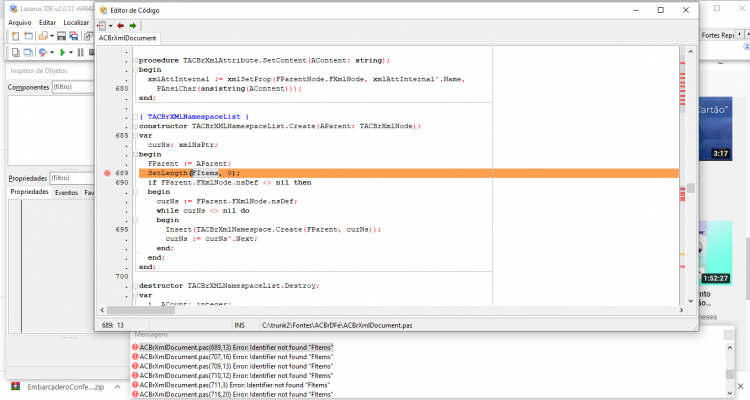Click the 'curNs := curNs^.Next;' code line
750x400 pixels.
[211, 239]
